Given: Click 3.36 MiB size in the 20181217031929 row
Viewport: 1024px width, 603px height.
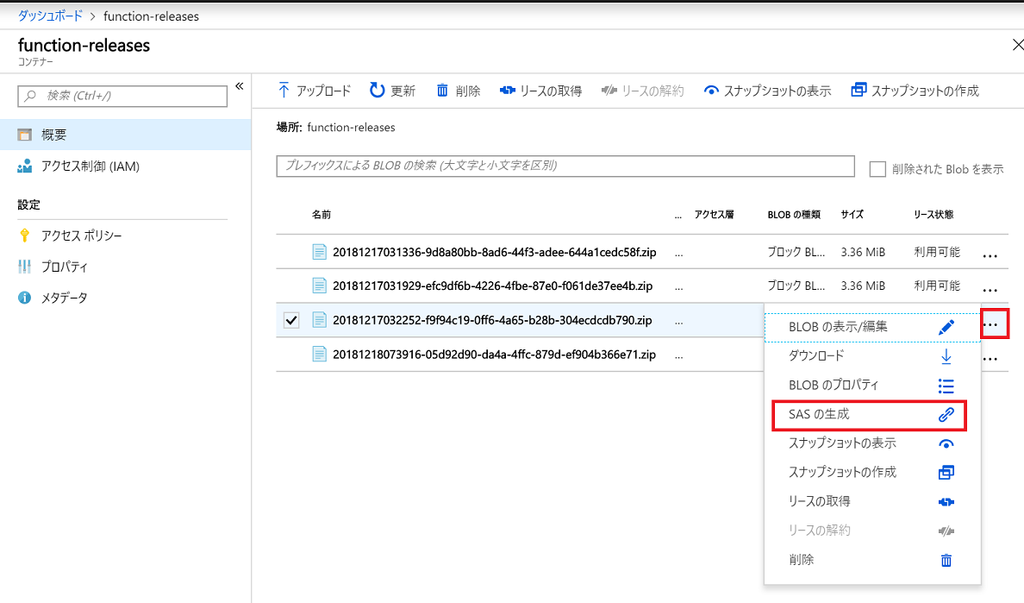Looking at the screenshot, I should pyautogui.click(x=863, y=286).
